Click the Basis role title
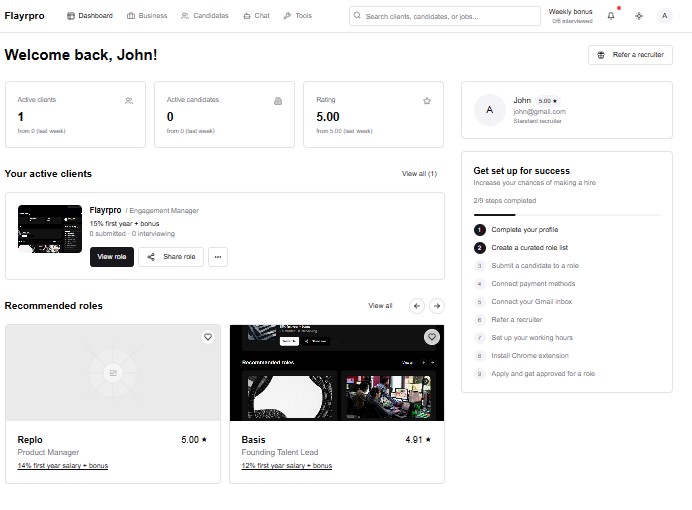 click(253, 440)
